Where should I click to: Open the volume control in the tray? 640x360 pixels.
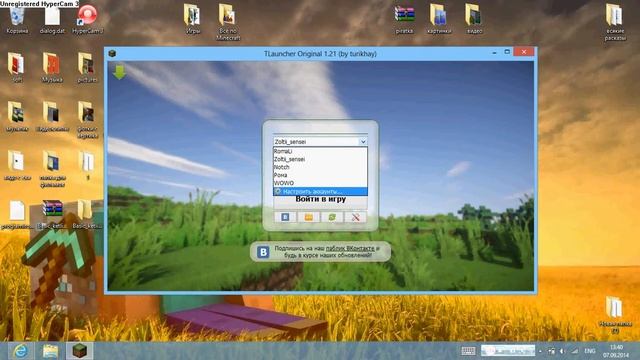tap(562, 351)
